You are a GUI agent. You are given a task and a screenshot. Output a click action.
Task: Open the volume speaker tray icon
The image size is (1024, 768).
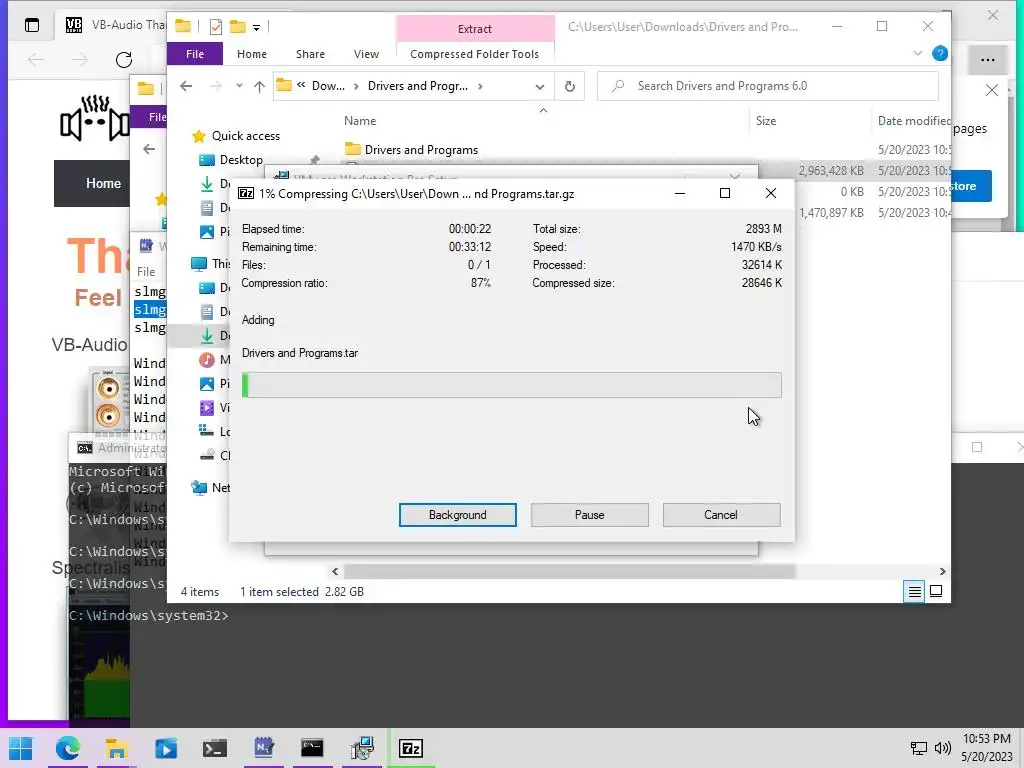(x=942, y=748)
